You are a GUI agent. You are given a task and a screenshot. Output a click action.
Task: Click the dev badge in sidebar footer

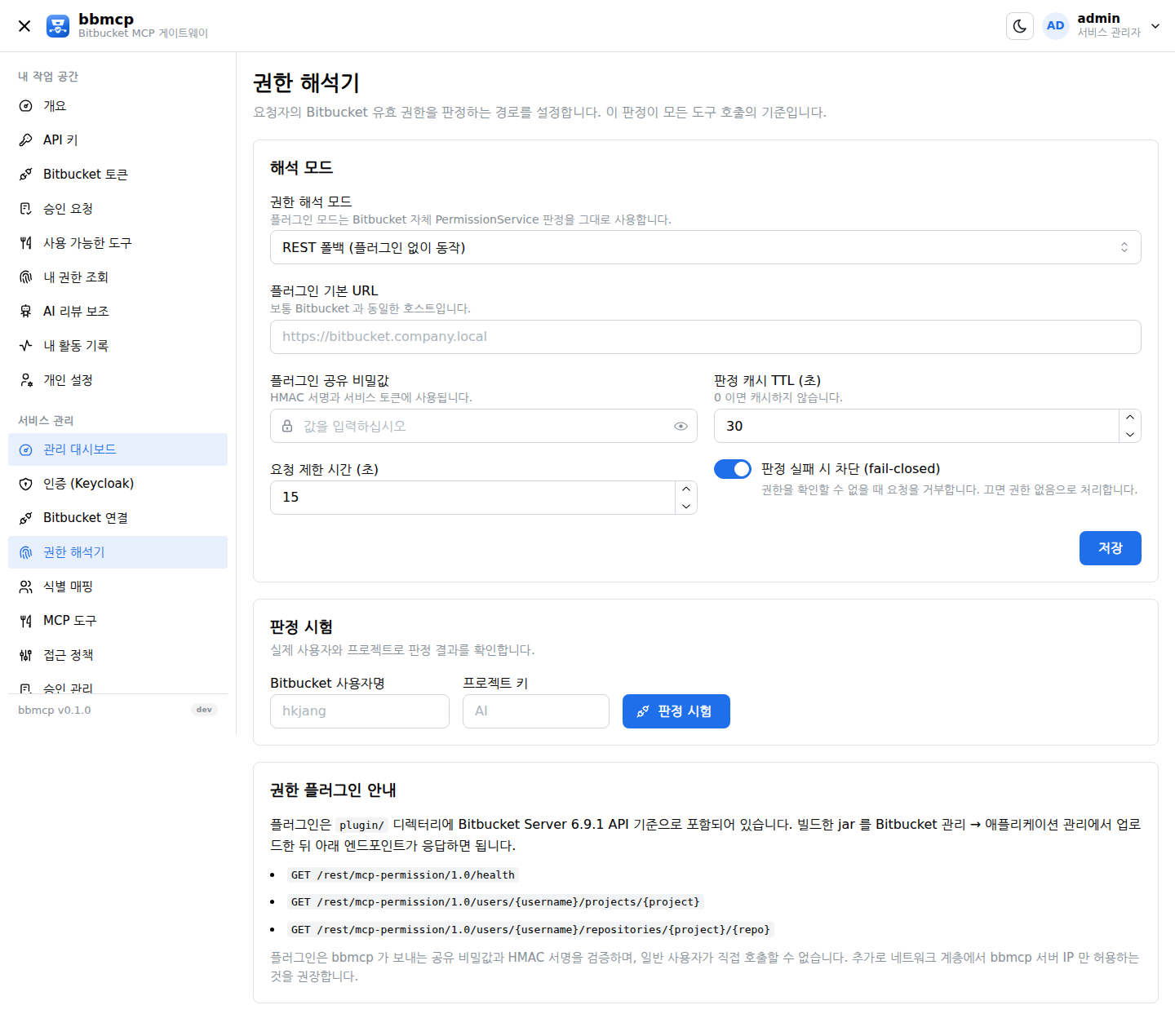(x=204, y=710)
